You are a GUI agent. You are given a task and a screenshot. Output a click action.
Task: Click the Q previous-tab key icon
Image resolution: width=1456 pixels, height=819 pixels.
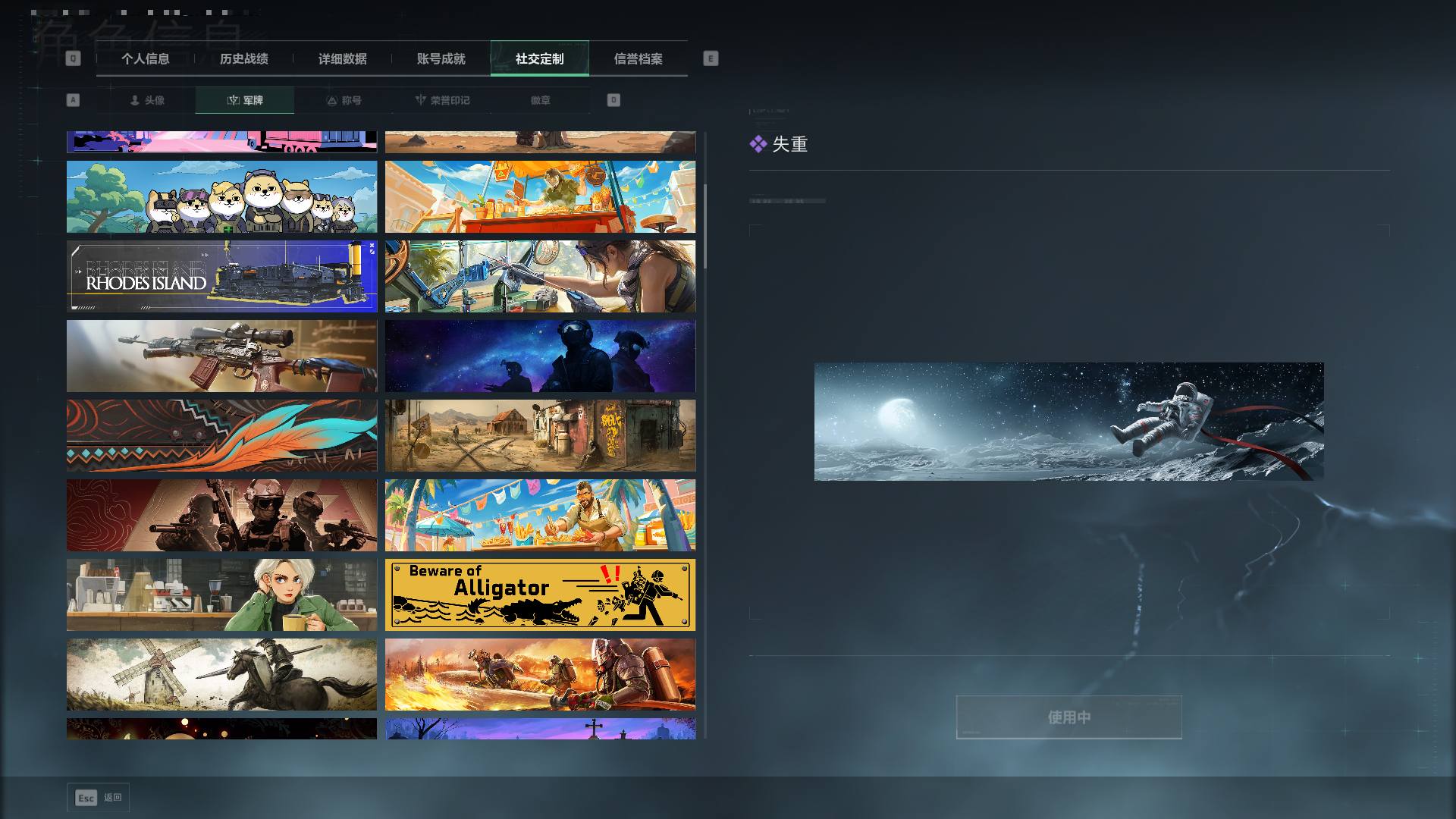tap(73, 58)
